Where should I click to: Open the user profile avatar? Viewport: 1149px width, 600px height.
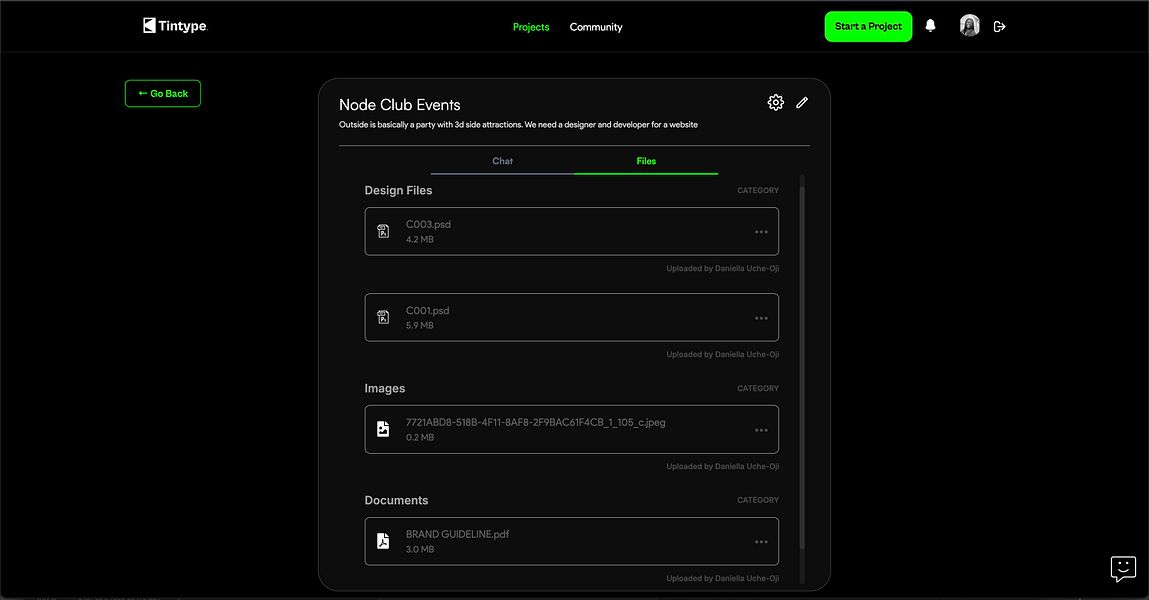pyautogui.click(x=969, y=26)
